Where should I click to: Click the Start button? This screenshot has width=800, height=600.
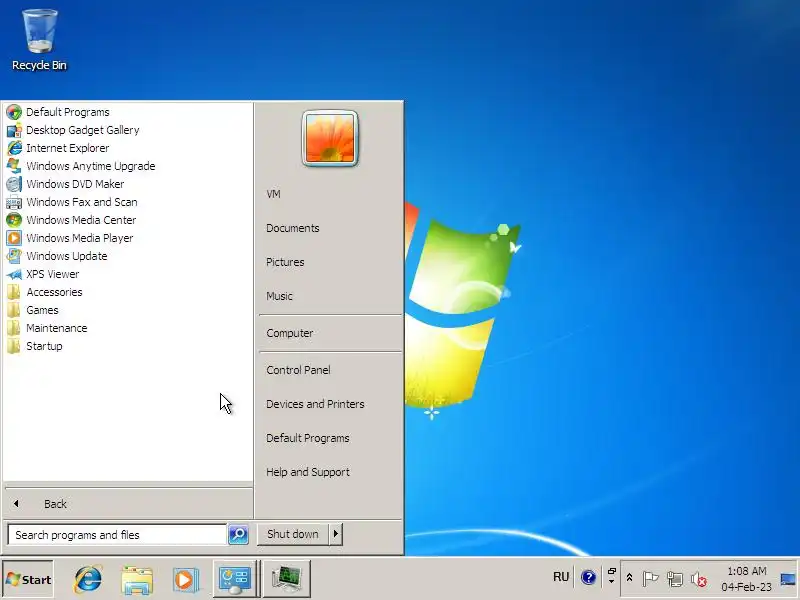point(28,579)
